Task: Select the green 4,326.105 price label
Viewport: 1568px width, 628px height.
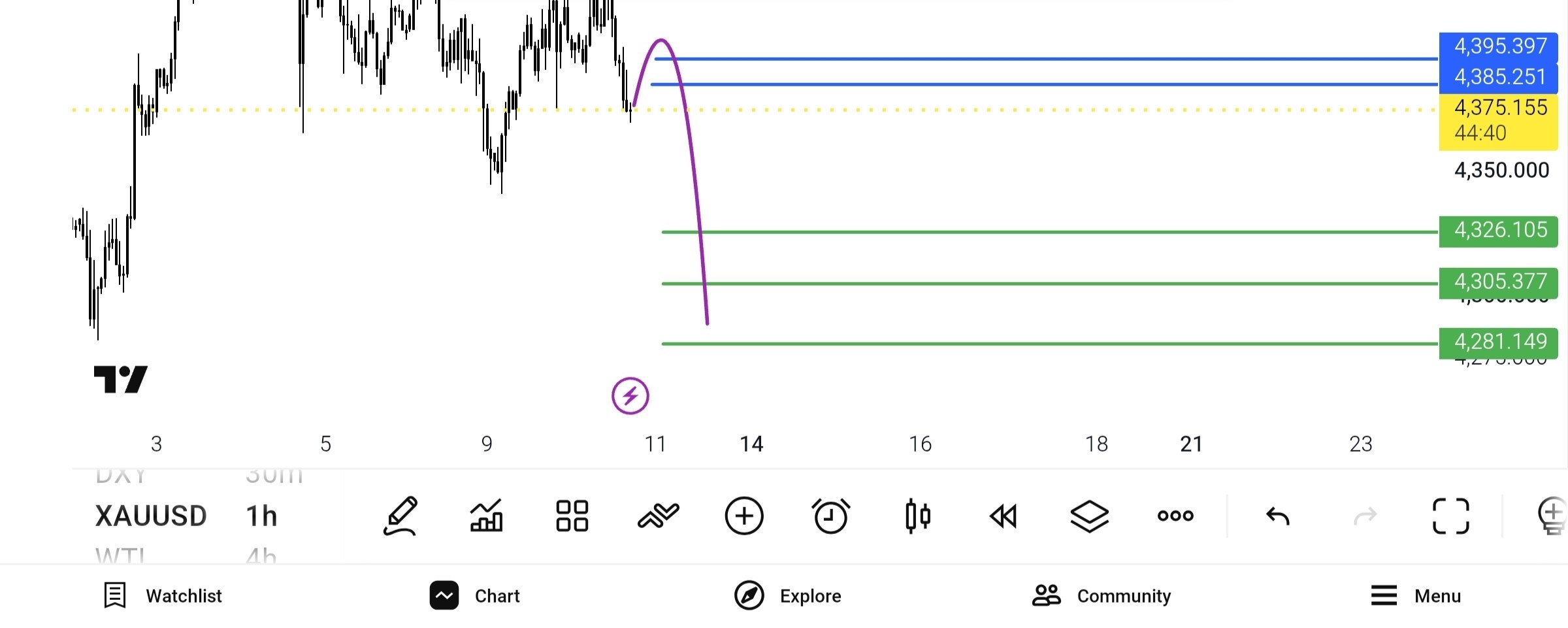Action: pos(1498,231)
